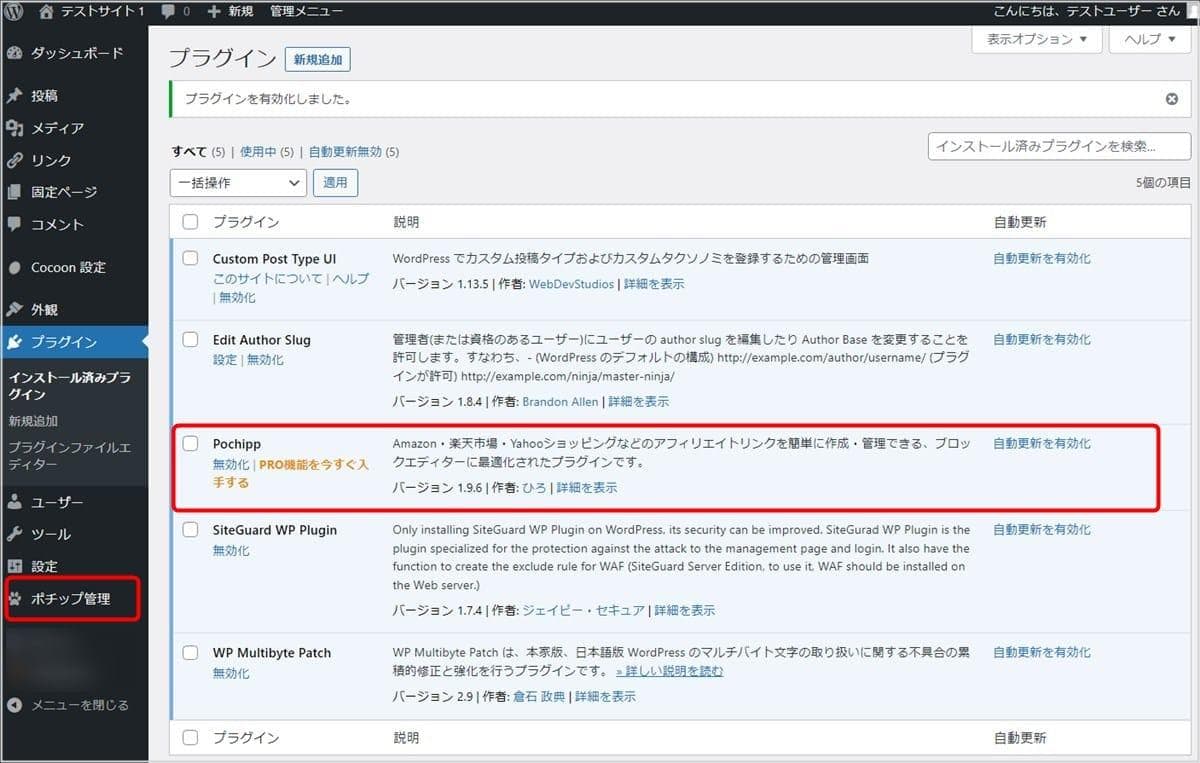Screen dimensions: 1200x763
Task: Open ヘルプ link under Custom Post Type UI
Action: [350, 279]
